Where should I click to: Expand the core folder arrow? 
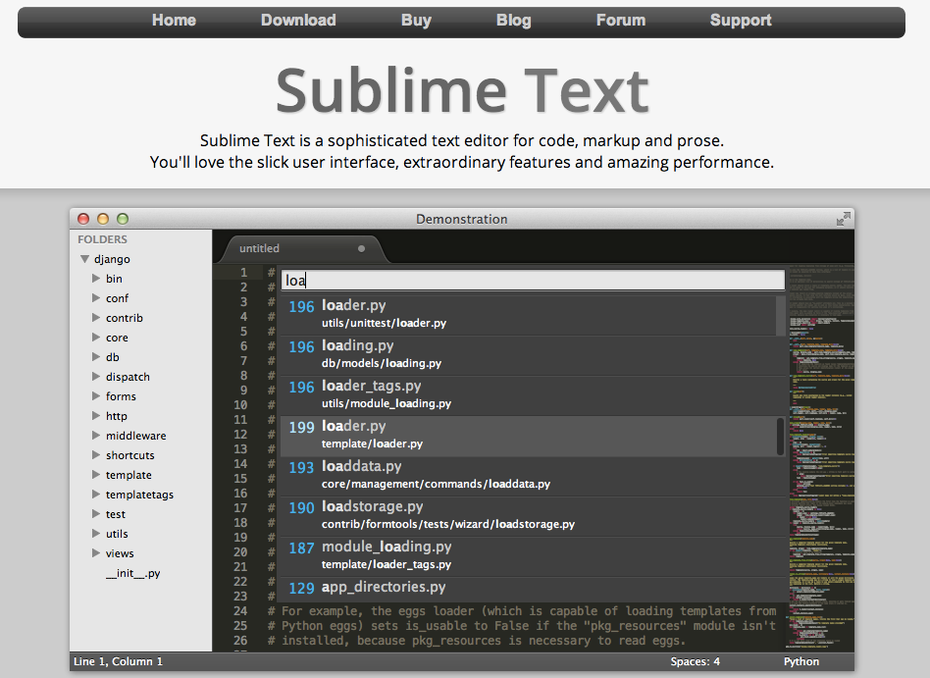pos(96,337)
